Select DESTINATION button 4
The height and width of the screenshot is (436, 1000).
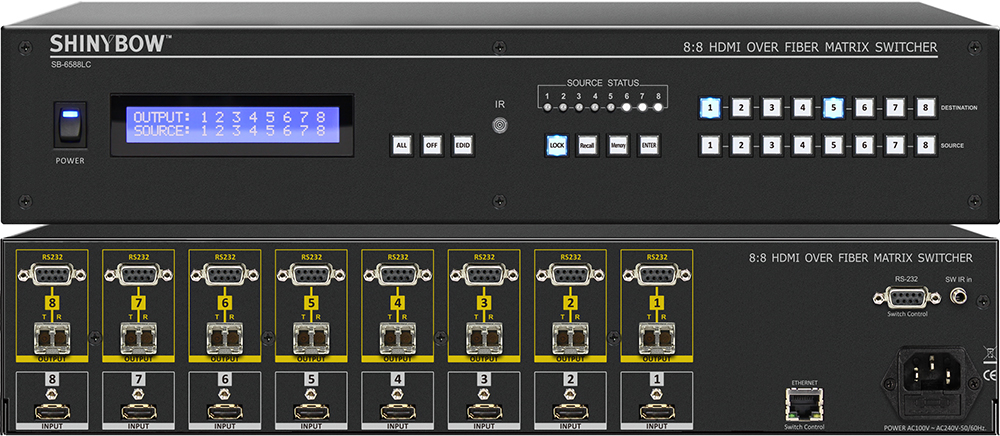(802, 108)
